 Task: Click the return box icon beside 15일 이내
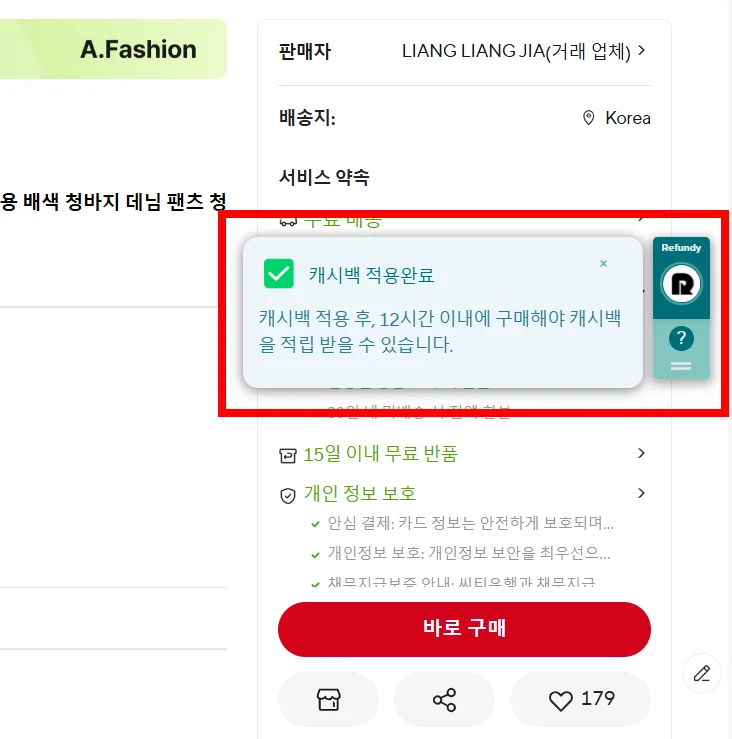(x=288, y=455)
